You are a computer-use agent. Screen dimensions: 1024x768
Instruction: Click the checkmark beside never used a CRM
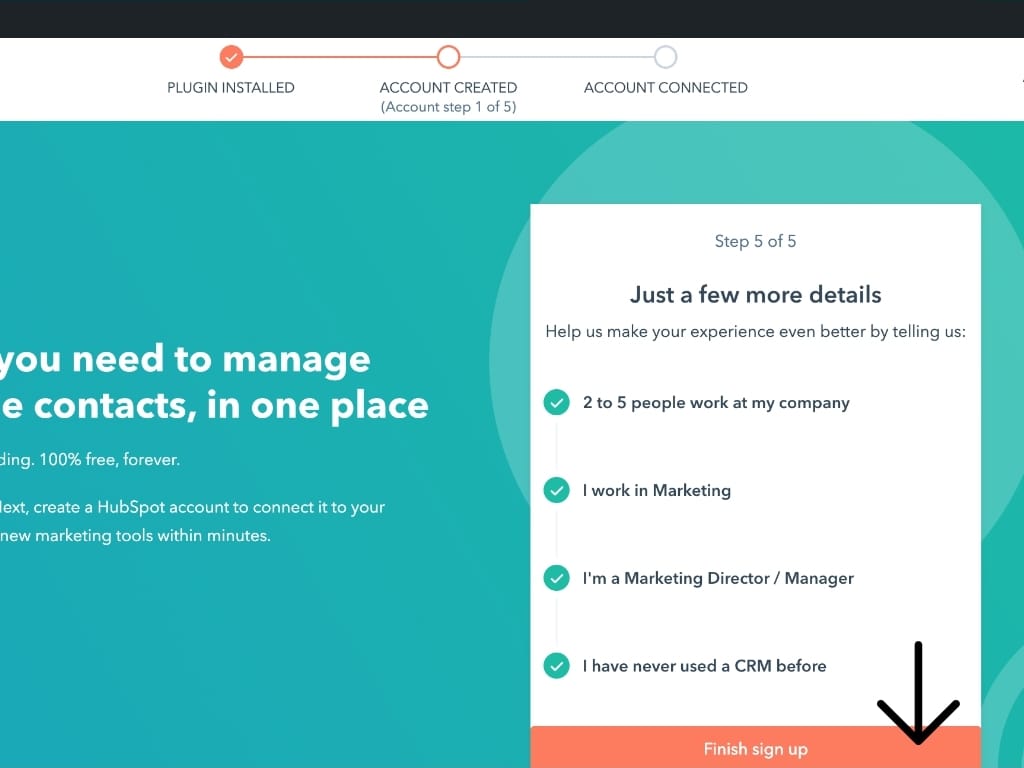556,665
